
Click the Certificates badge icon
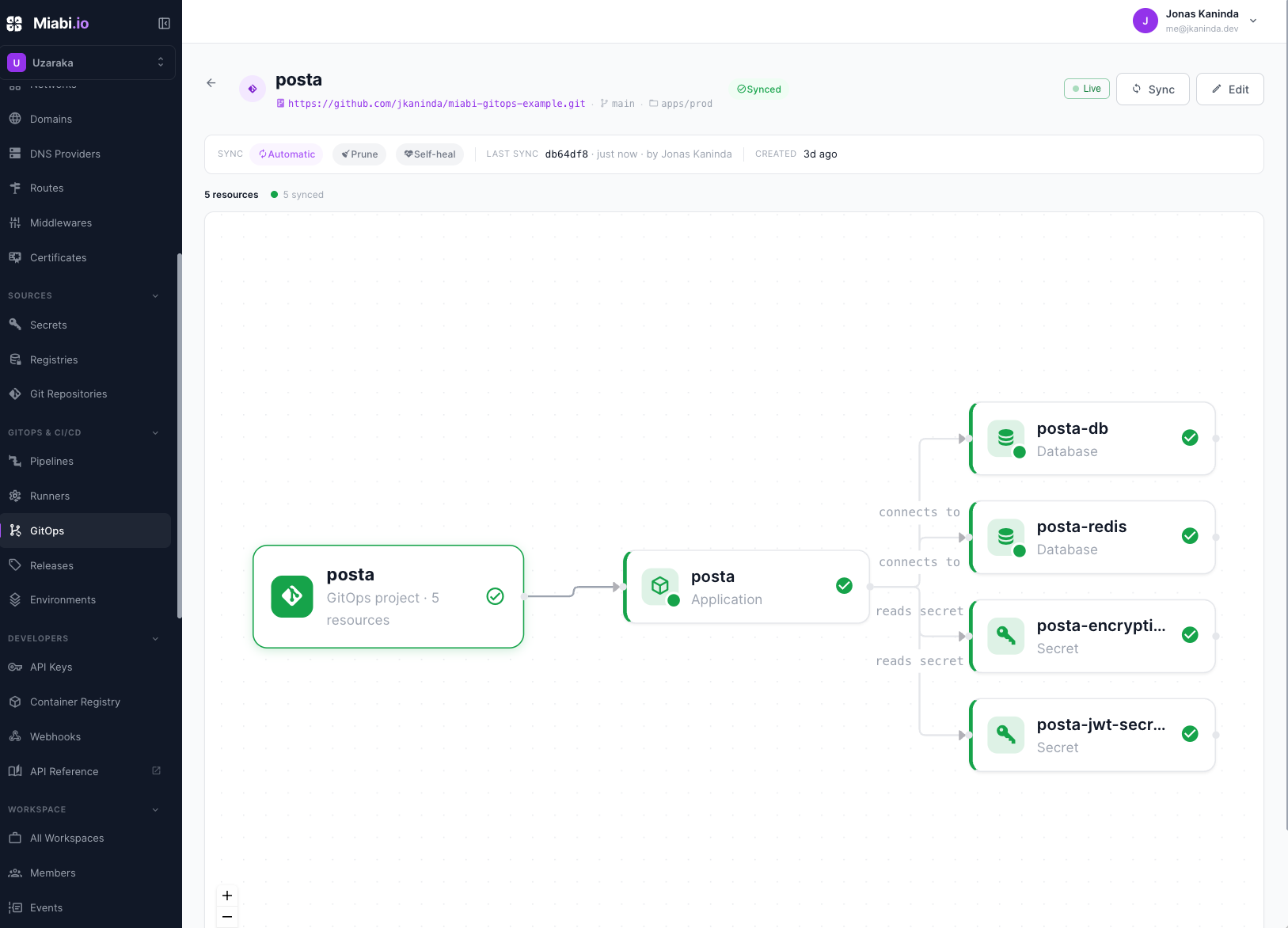pyautogui.click(x=15, y=257)
